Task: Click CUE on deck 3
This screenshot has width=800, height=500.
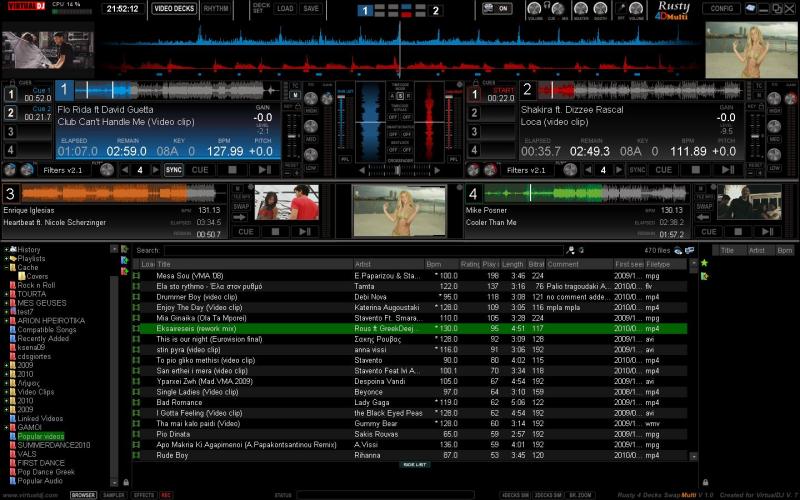Action: (x=246, y=232)
